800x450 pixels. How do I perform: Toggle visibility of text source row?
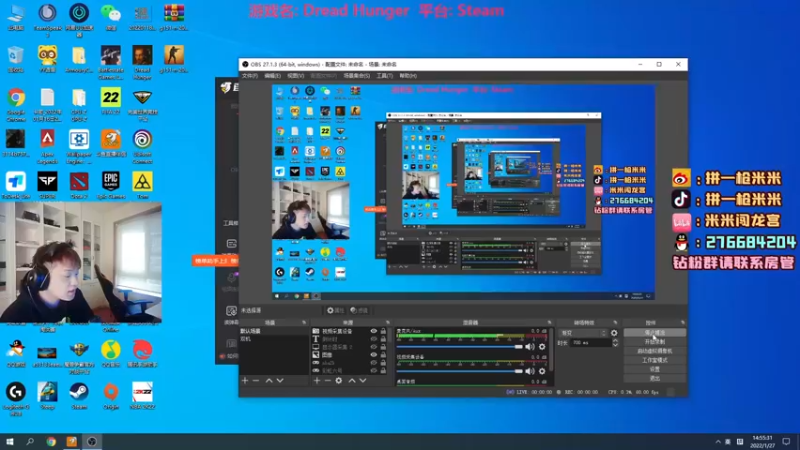[x=373, y=339]
